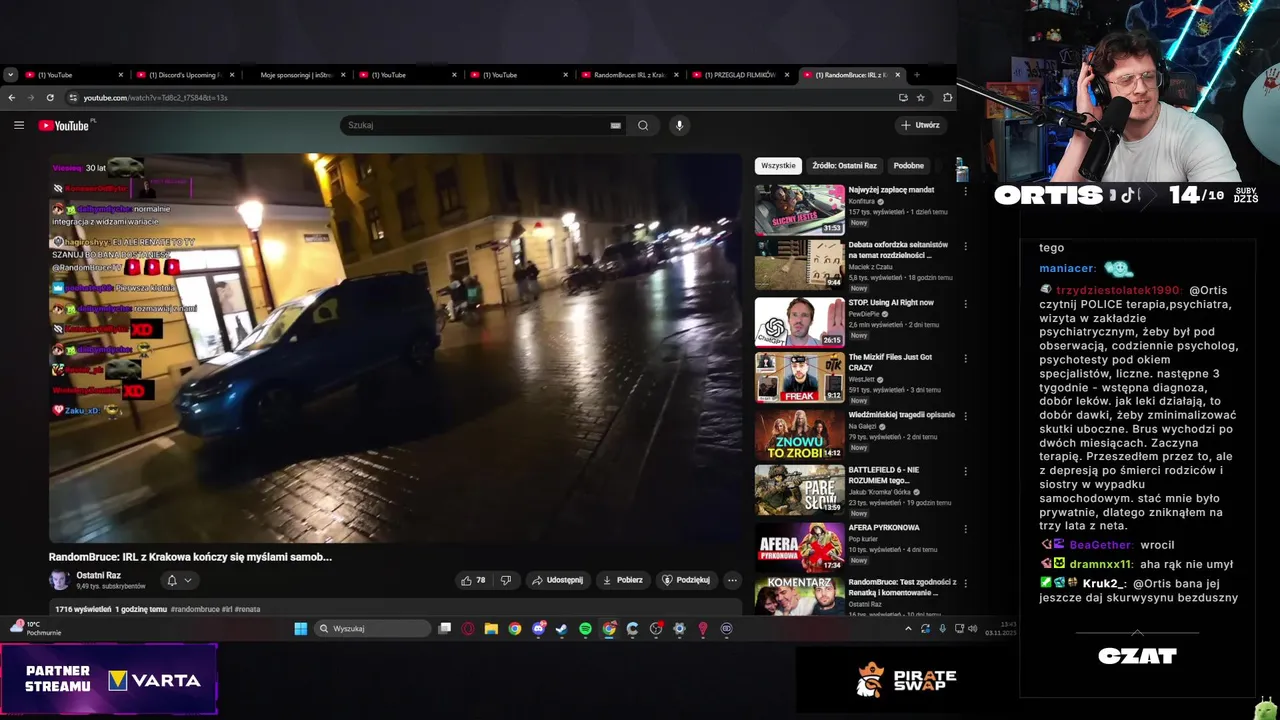Viewport: 1280px width, 720px height.
Task: Reload the page in the browser
Action: pyautogui.click(x=50, y=97)
